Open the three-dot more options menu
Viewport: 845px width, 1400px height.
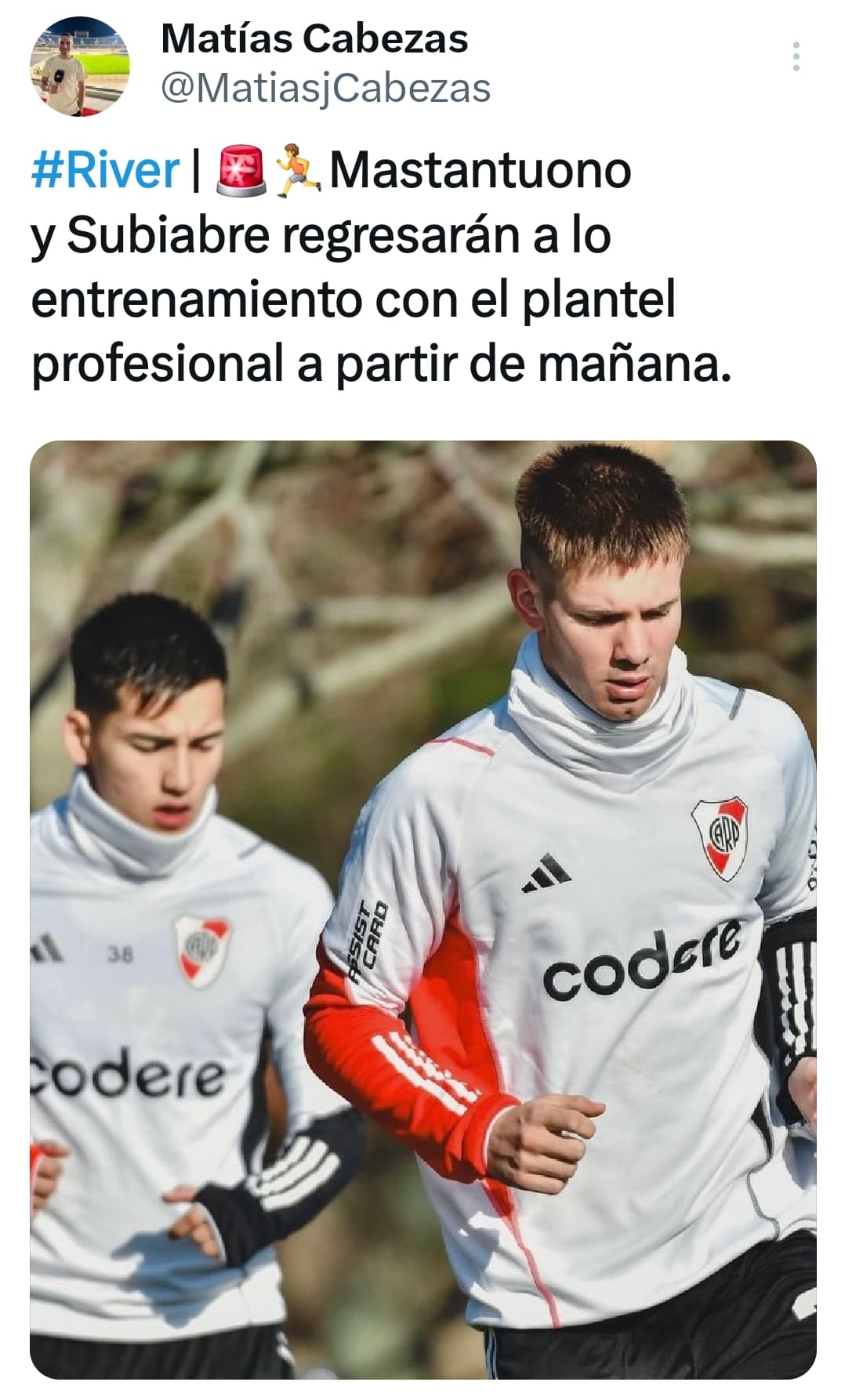pyautogui.click(x=796, y=57)
